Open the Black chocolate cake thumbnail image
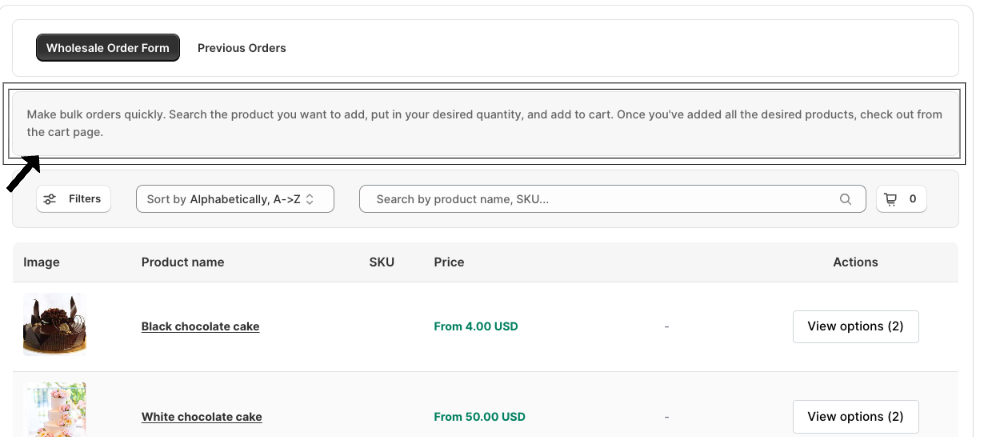Screen dimensions: 981x437 (55, 324)
